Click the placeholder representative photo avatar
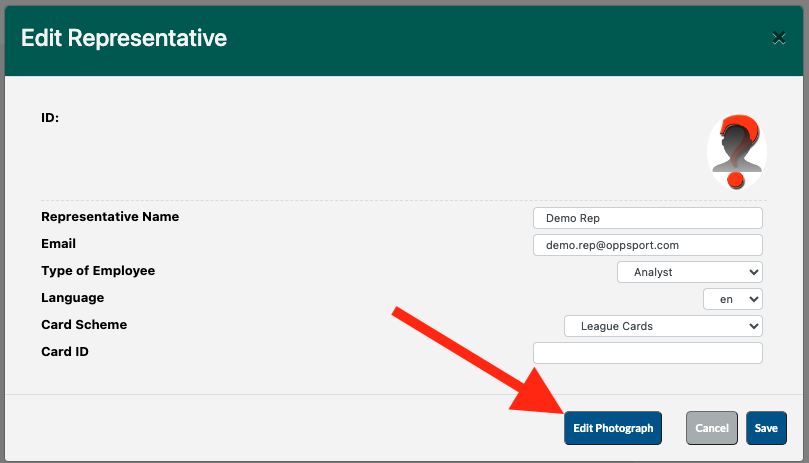 pos(737,151)
